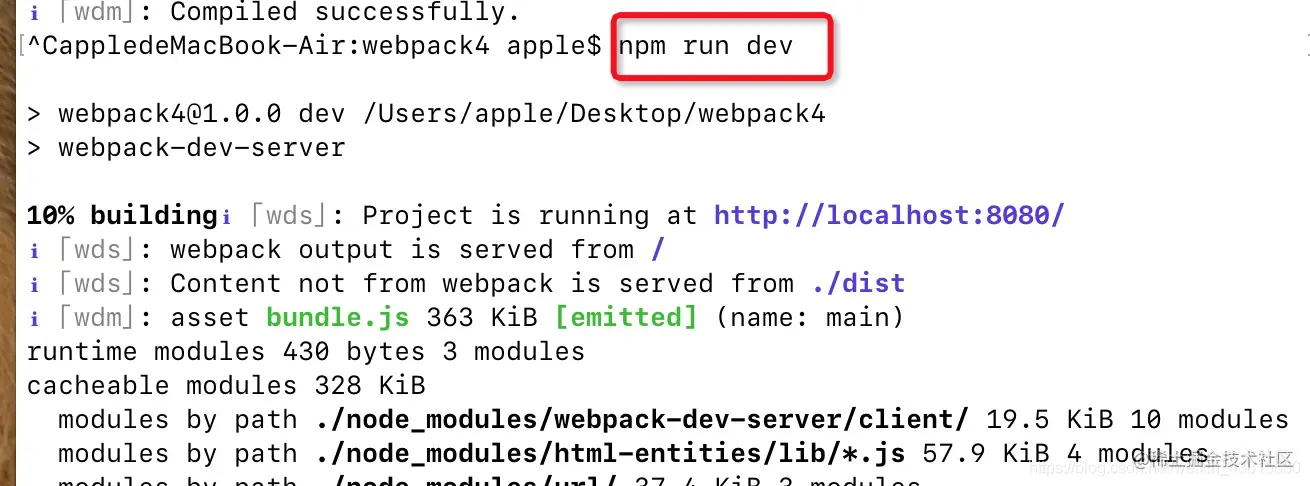This screenshot has width=1310, height=486.
Task: Click the line 'webpack output is served from /'
Action: 417,249
